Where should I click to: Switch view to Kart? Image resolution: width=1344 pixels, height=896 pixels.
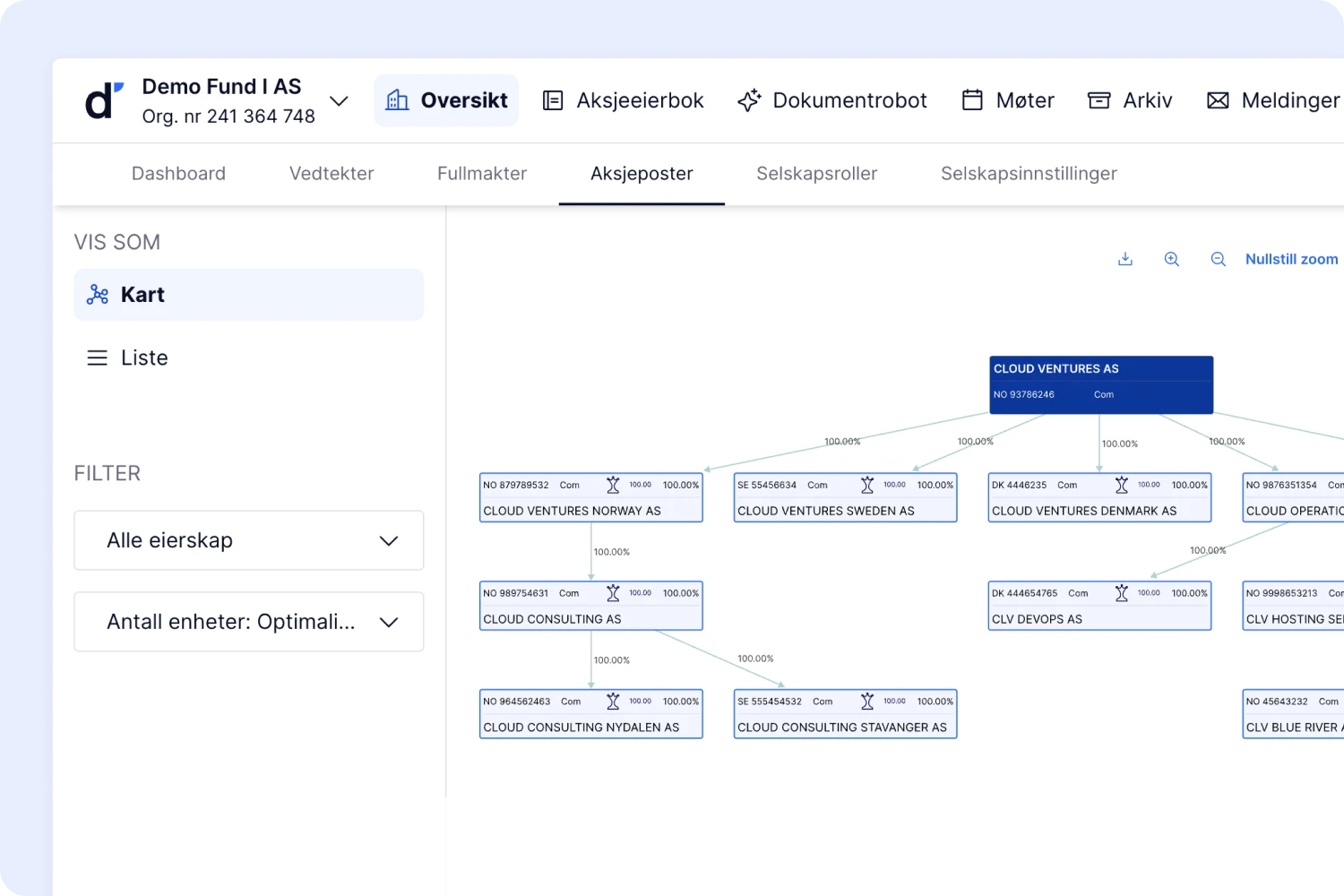click(x=249, y=295)
